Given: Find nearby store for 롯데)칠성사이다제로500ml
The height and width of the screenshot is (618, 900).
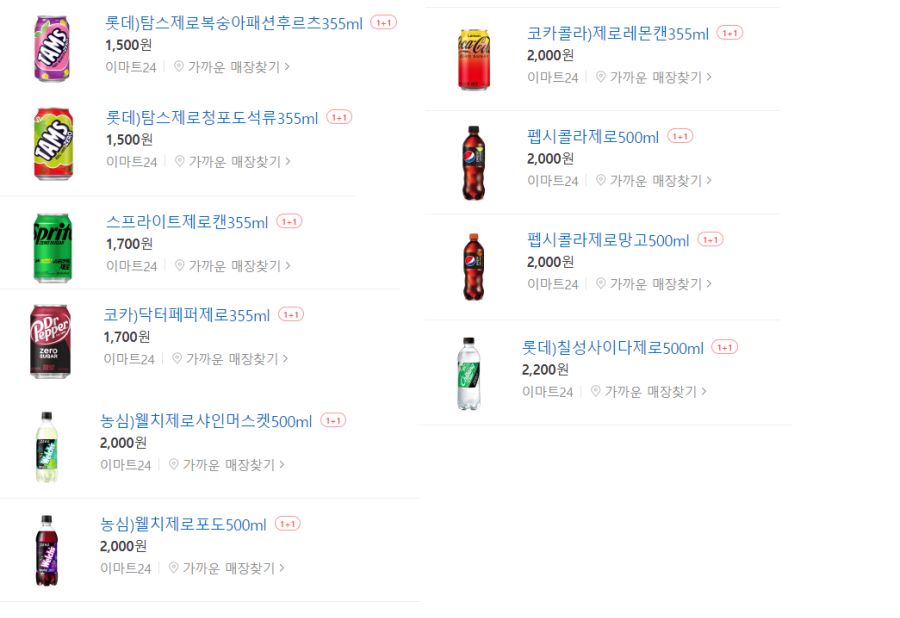Looking at the screenshot, I should [x=650, y=391].
